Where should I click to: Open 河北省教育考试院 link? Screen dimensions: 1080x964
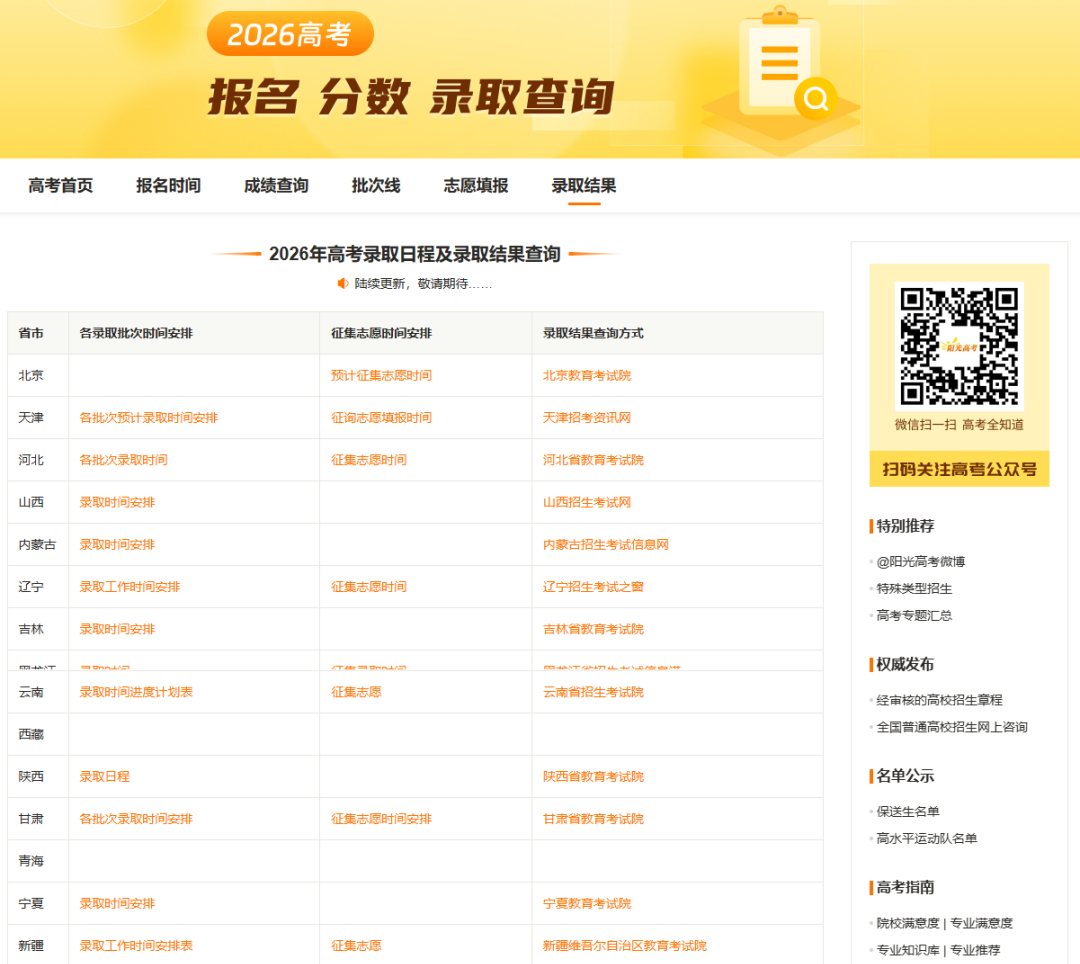[593, 460]
